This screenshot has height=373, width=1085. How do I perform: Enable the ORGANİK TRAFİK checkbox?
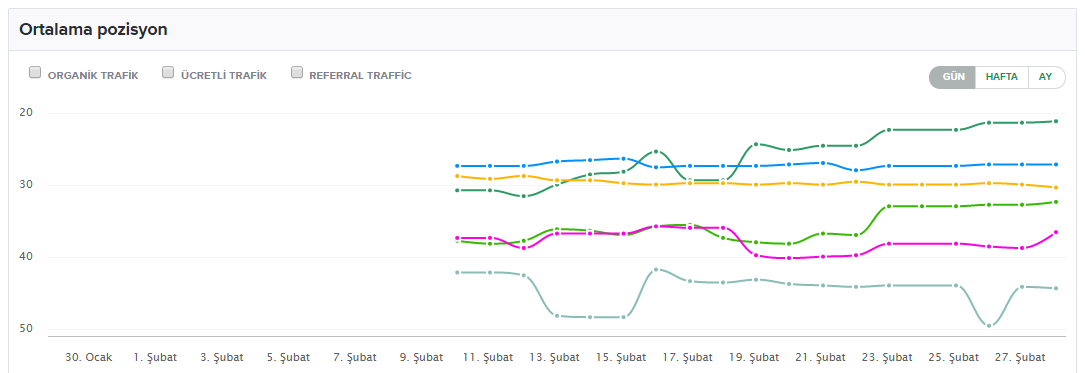(35, 73)
